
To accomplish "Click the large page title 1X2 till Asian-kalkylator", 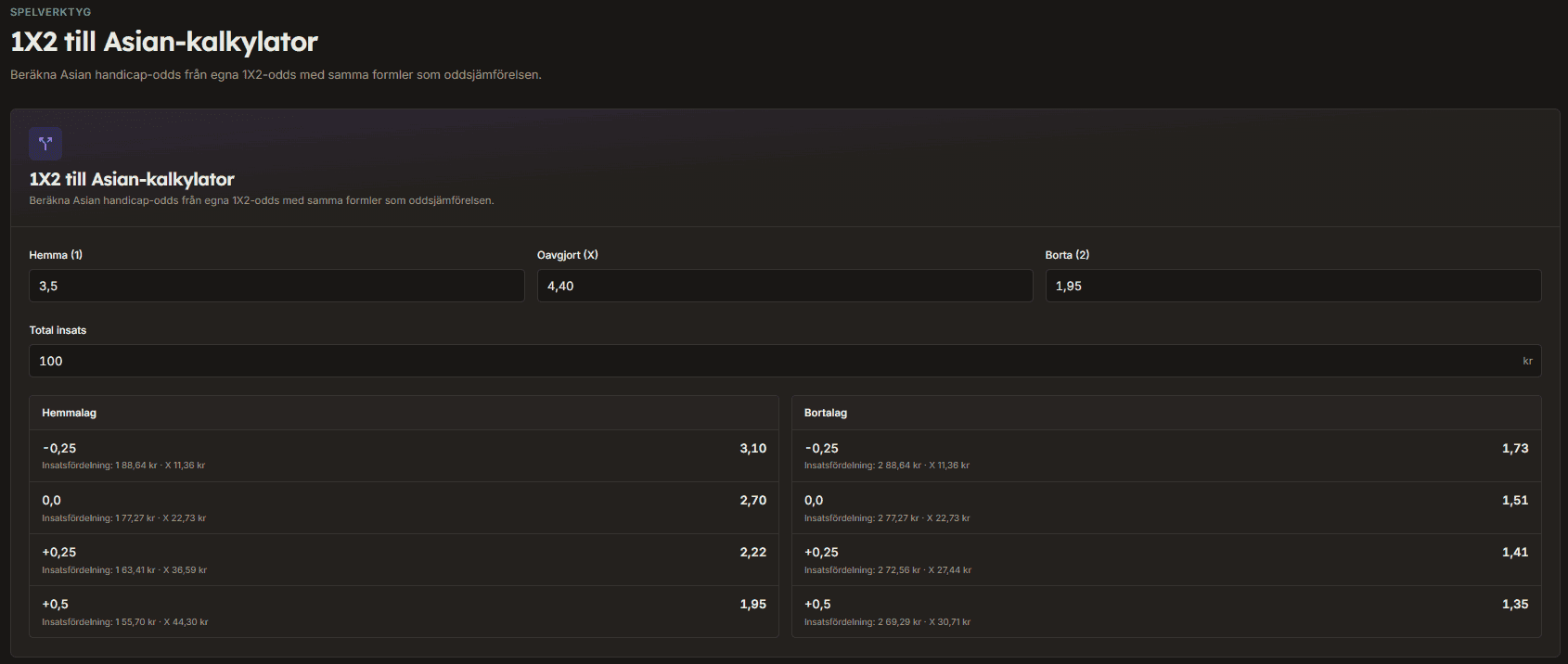I will [x=164, y=42].
